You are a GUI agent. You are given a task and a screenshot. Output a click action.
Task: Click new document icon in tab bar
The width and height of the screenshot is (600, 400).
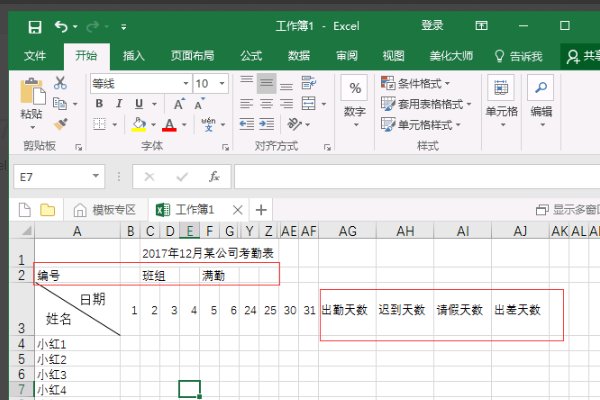point(25,210)
